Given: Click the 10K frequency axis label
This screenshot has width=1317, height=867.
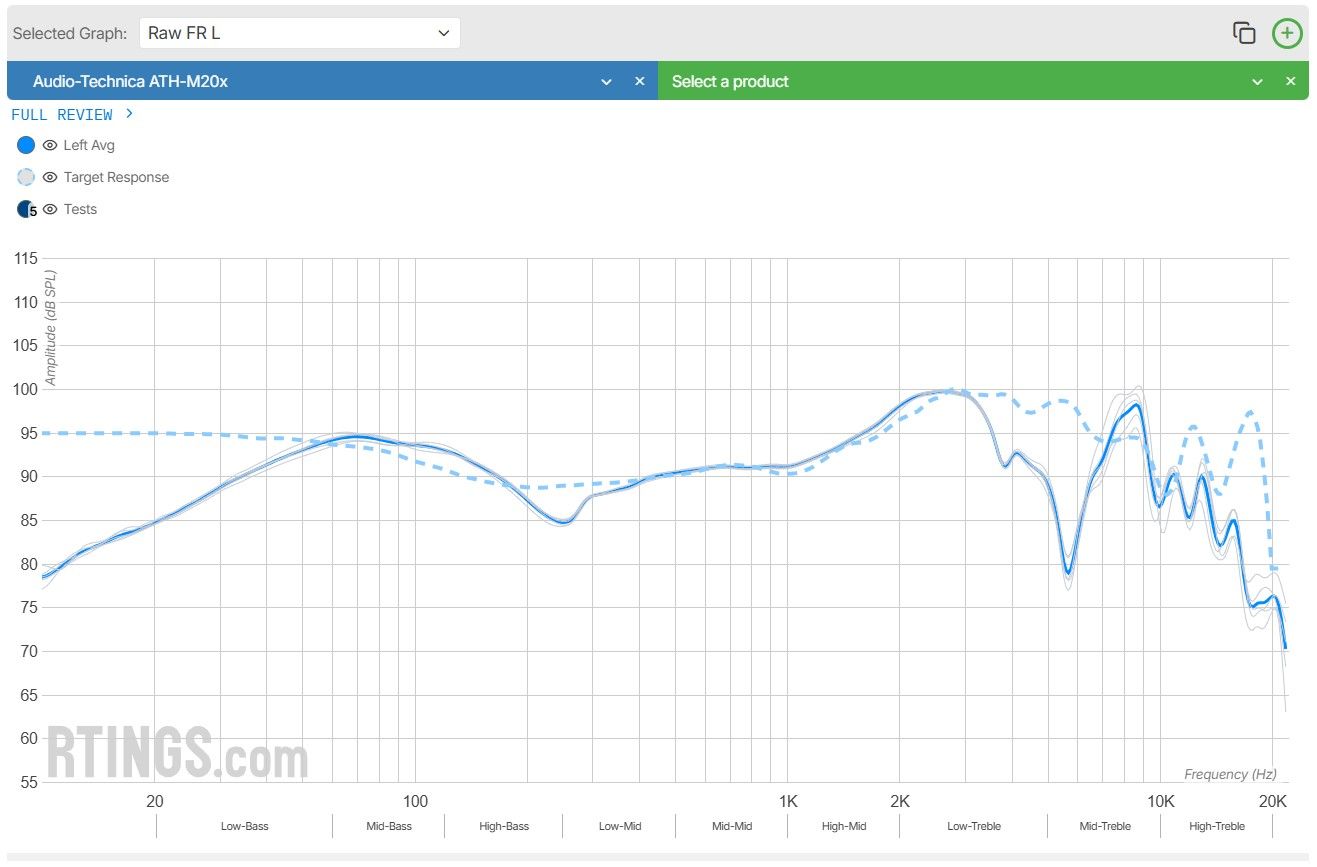Looking at the screenshot, I should point(1160,801).
